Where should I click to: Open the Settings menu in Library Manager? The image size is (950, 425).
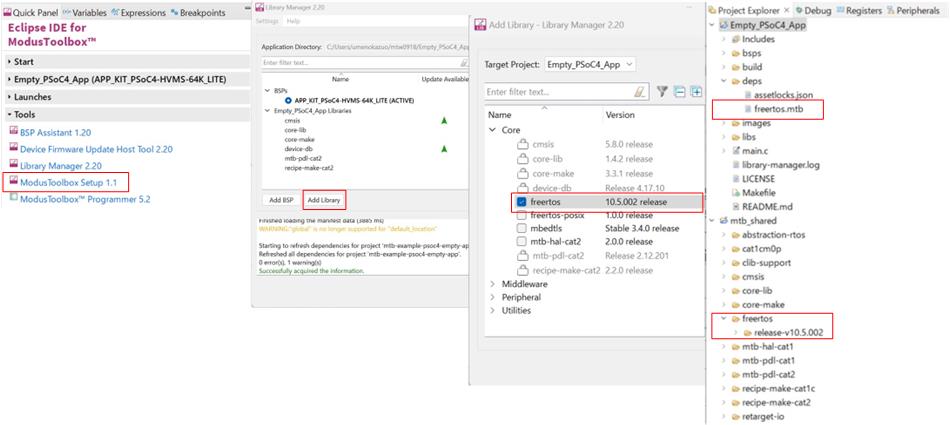click(x=267, y=21)
